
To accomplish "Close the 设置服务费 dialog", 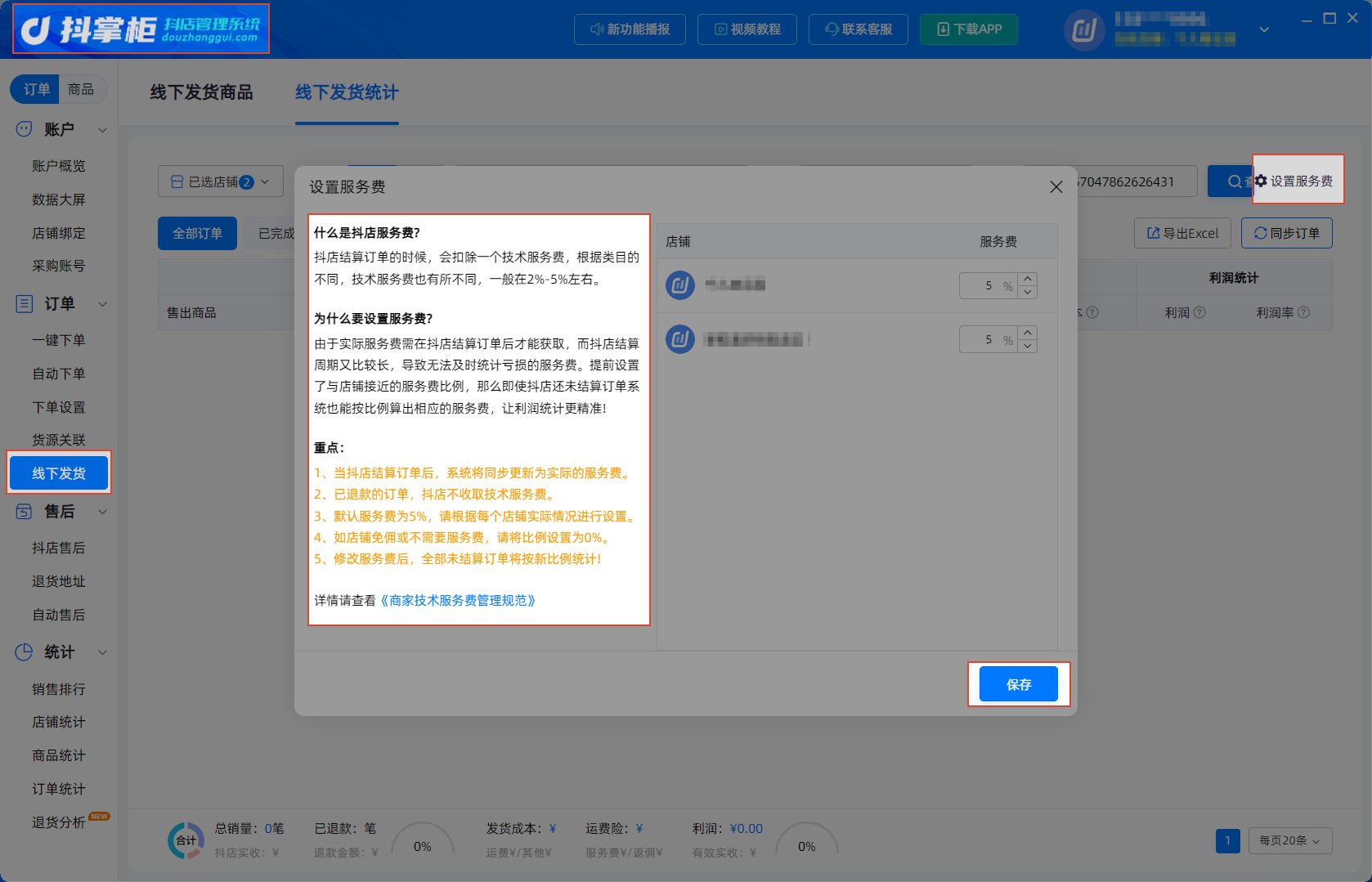I will [x=1056, y=187].
